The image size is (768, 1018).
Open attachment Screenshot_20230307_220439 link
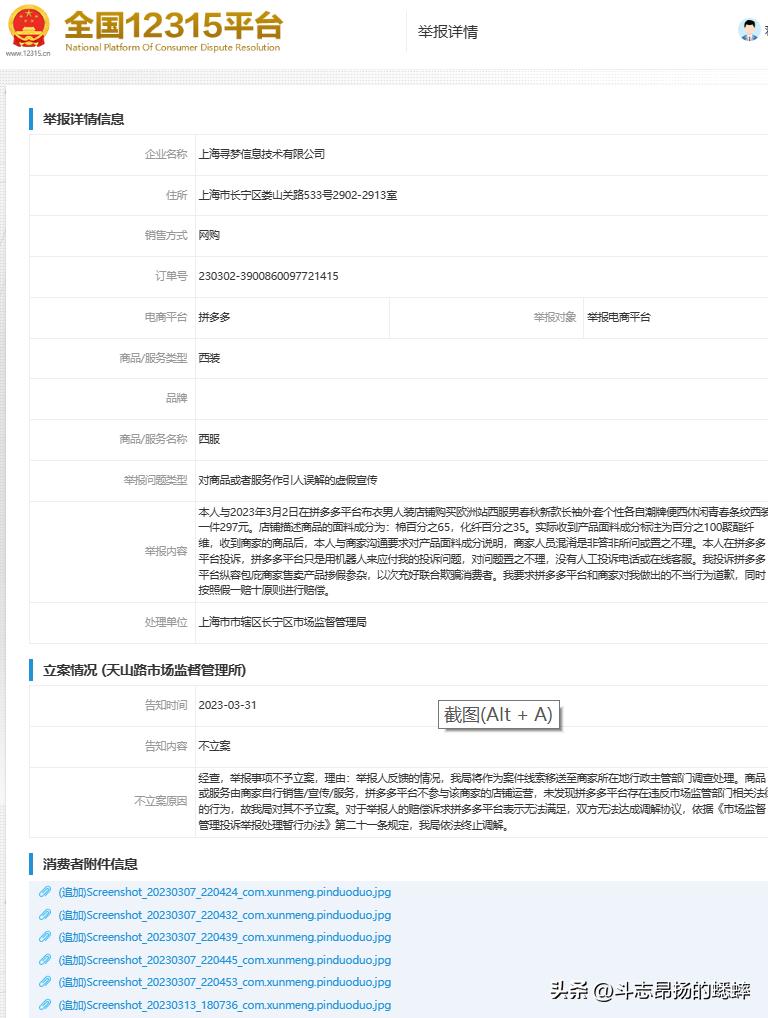click(x=225, y=937)
